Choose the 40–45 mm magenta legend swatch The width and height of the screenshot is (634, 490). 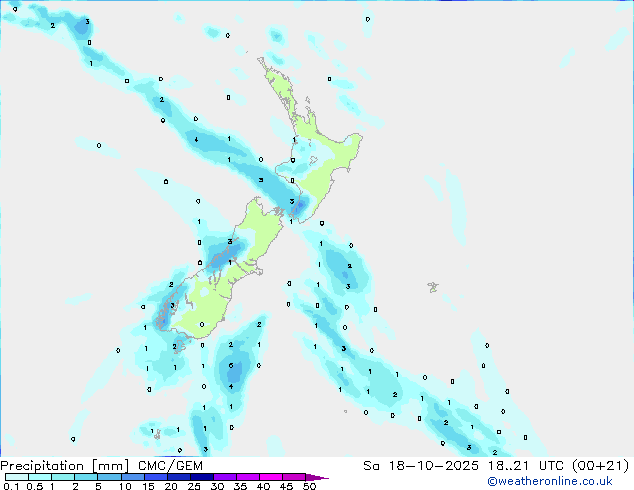pyautogui.click(x=271, y=477)
